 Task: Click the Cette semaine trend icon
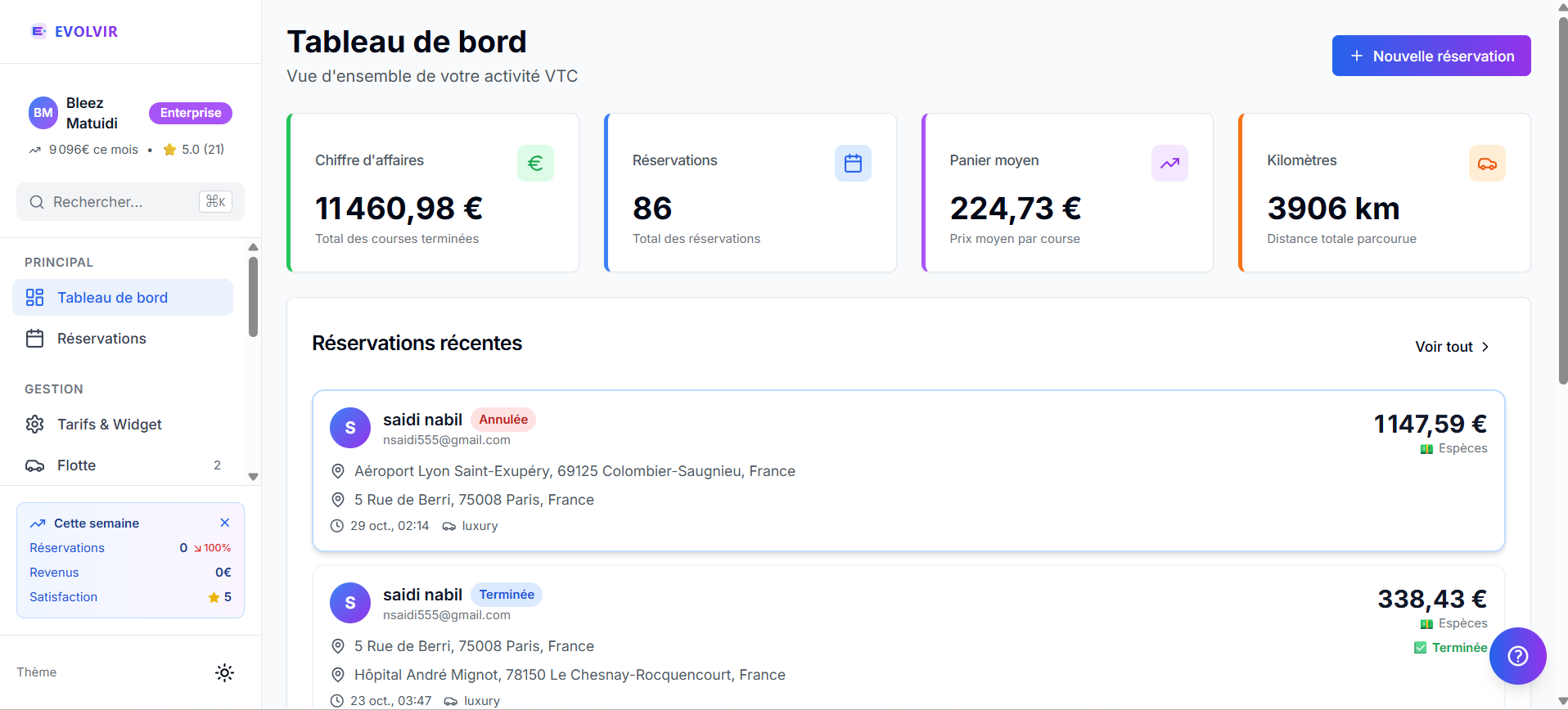38,524
